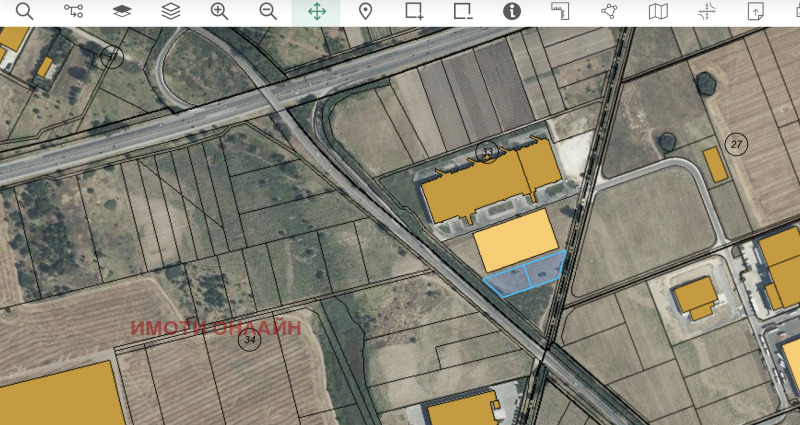The width and height of the screenshot is (800, 425).
Task: Click the blue highlighted parcel on map
Action: (x=526, y=276)
